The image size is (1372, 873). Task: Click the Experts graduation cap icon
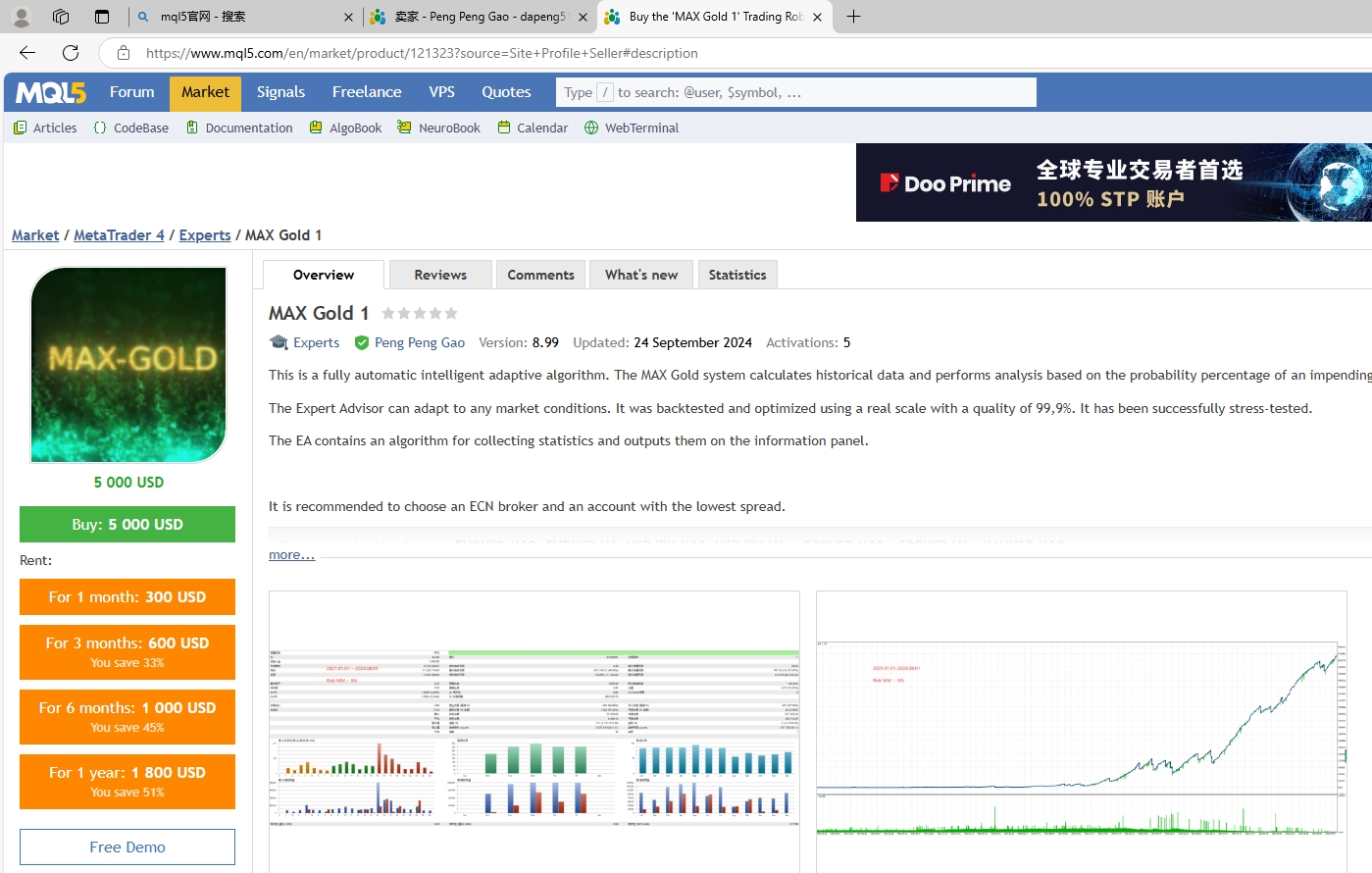279,342
